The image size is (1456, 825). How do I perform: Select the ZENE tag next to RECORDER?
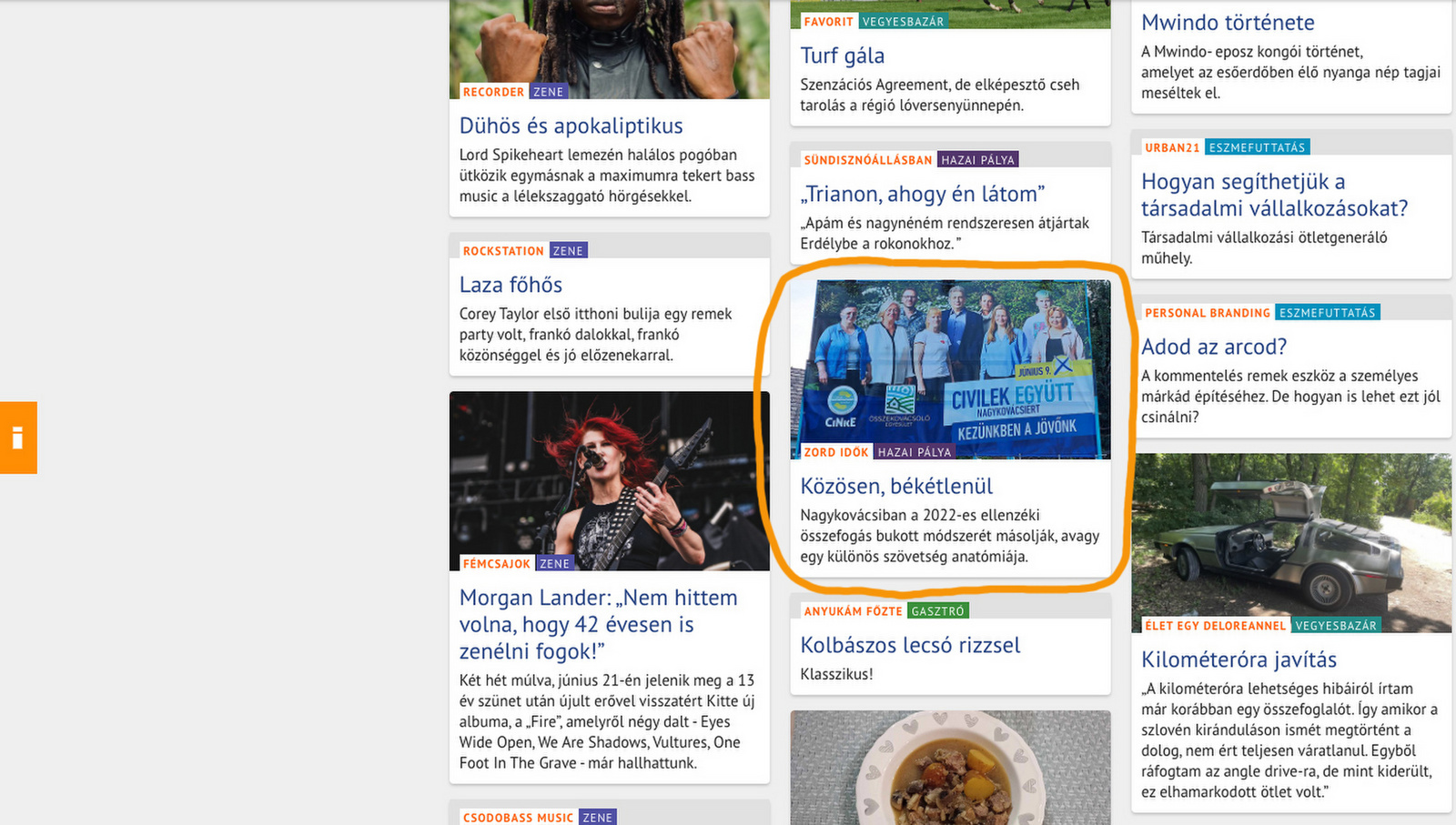[x=549, y=92]
